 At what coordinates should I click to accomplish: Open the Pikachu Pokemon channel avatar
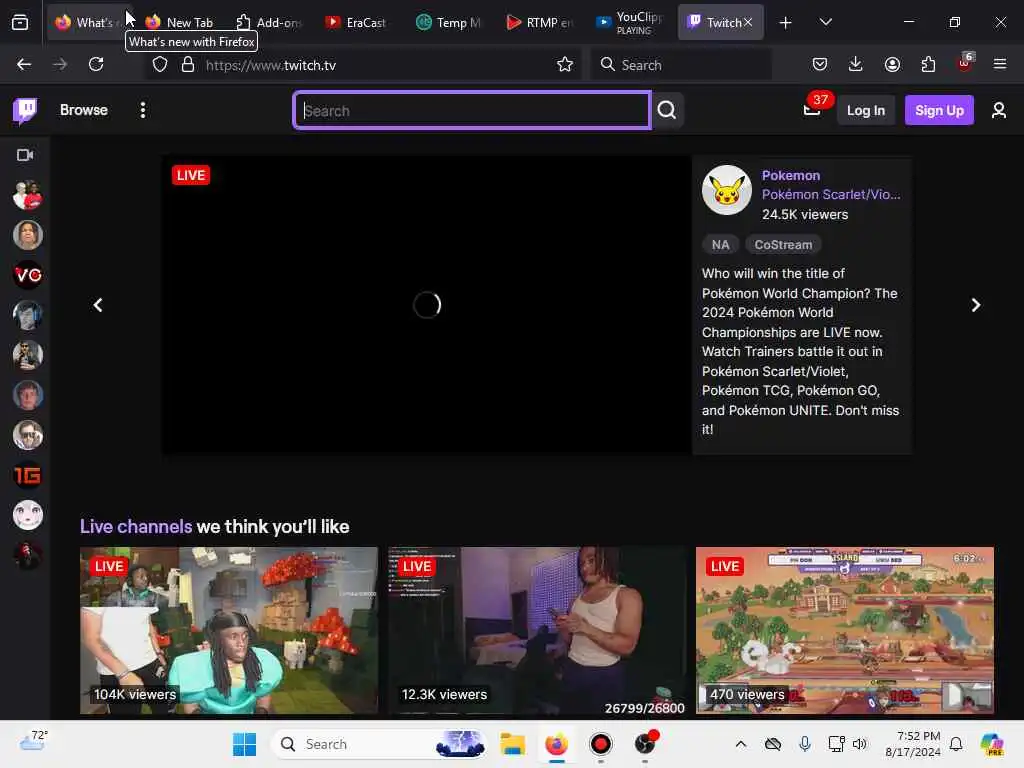pyautogui.click(x=727, y=190)
